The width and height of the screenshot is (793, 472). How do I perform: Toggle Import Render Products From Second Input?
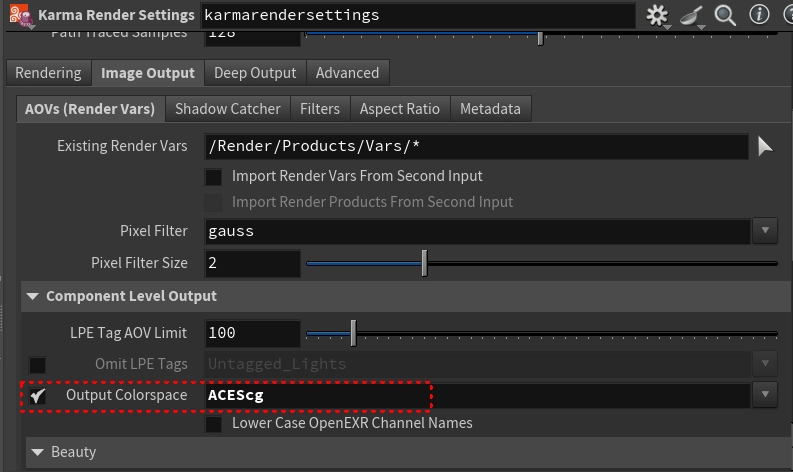[213, 202]
